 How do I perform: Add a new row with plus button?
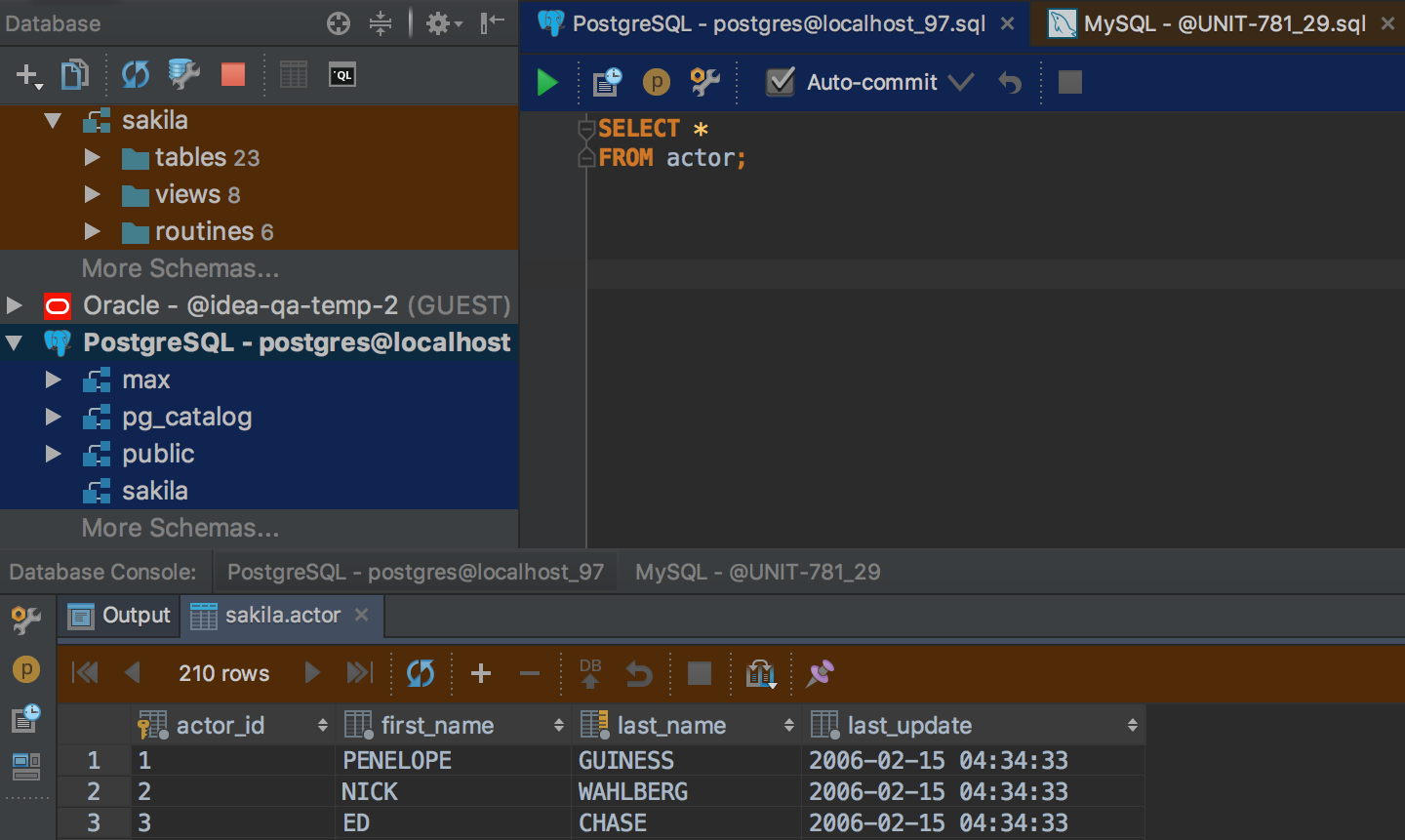pyautogui.click(x=481, y=672)
